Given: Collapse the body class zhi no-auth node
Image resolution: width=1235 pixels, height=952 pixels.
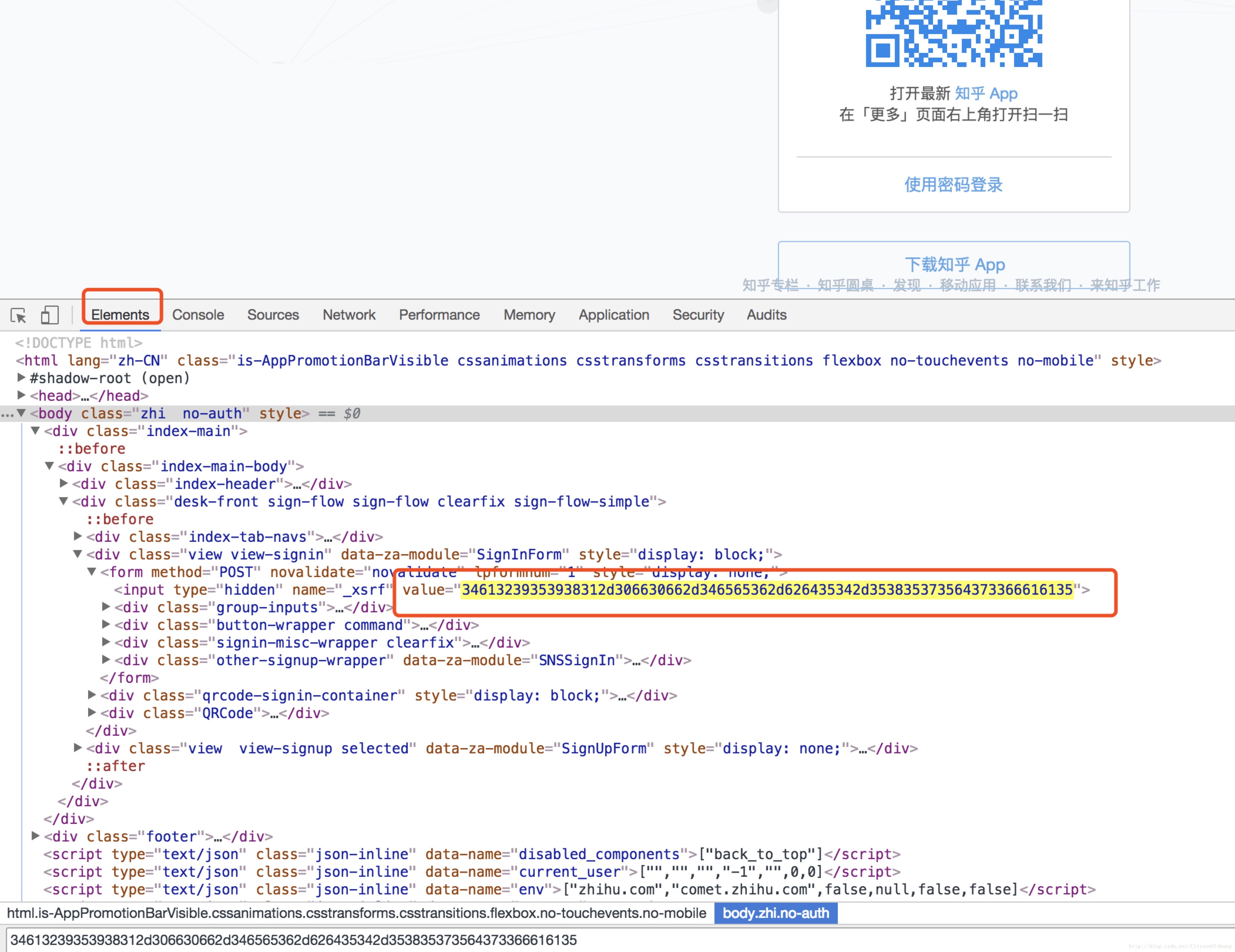Looking at the screenshot, I should 21,413.
